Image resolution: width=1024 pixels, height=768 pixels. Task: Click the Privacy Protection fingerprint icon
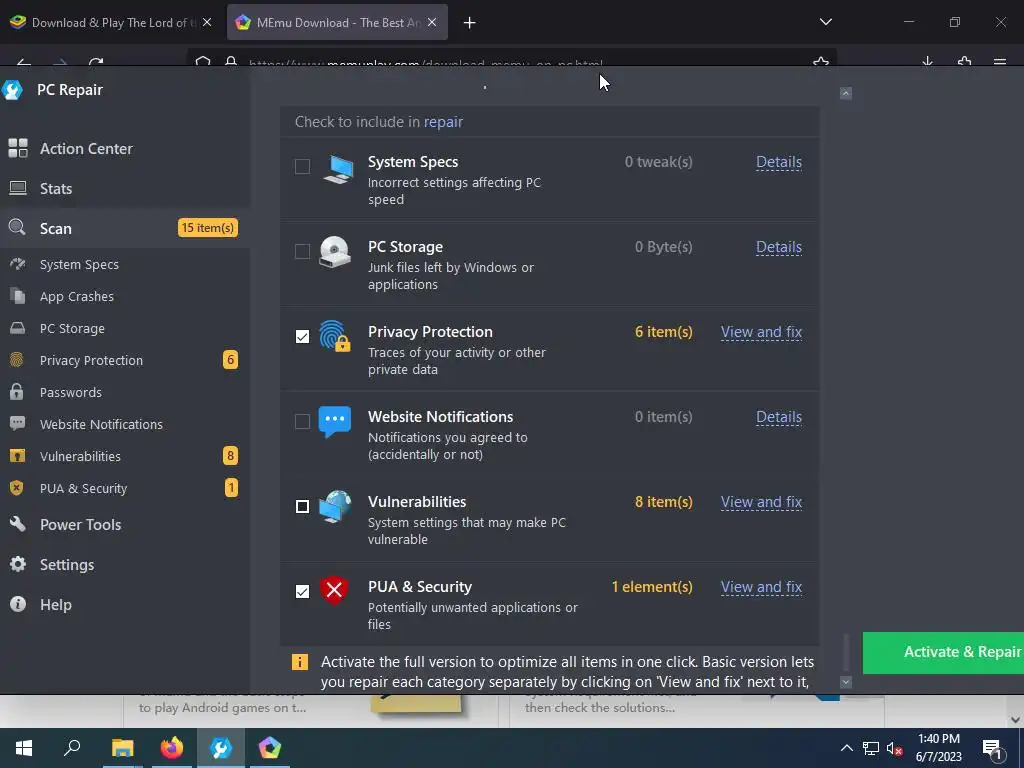[334, 336]
